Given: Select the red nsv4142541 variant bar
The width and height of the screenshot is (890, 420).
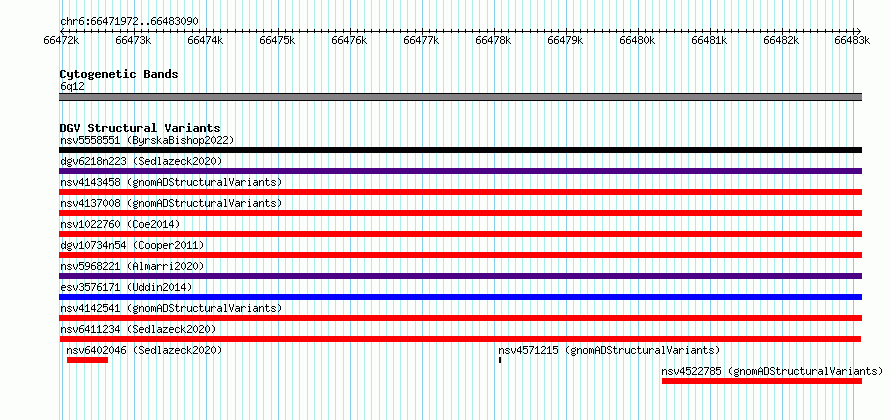Looking at the screenshot, I should click(460, 318).
